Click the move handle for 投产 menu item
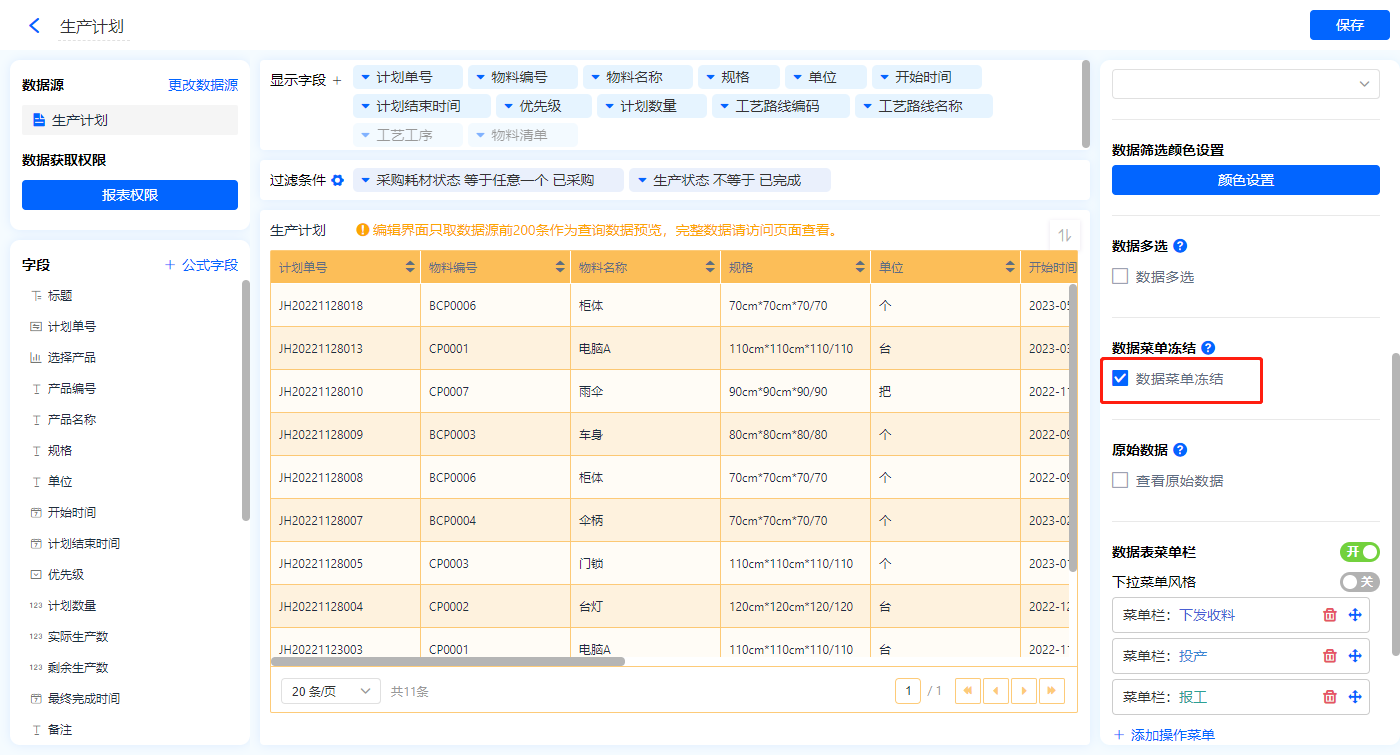The width and height of the screenshot is (1400, 755). 1355,656
